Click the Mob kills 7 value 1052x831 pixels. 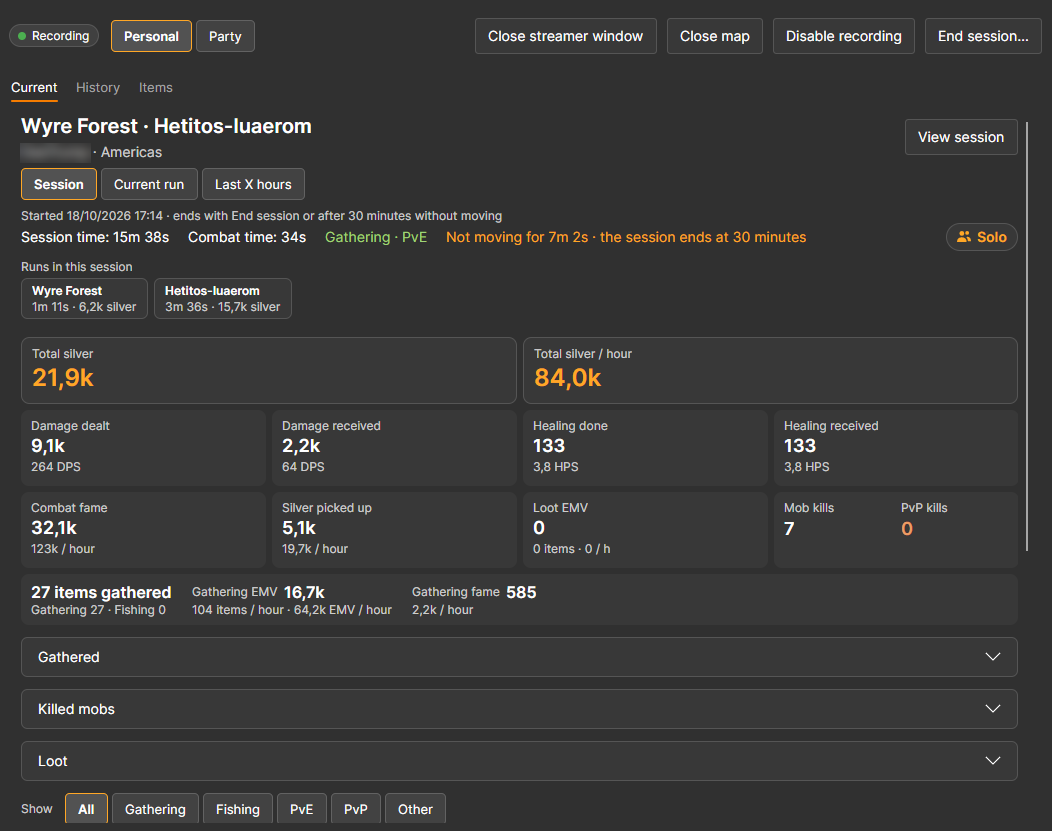click(789, 529)
